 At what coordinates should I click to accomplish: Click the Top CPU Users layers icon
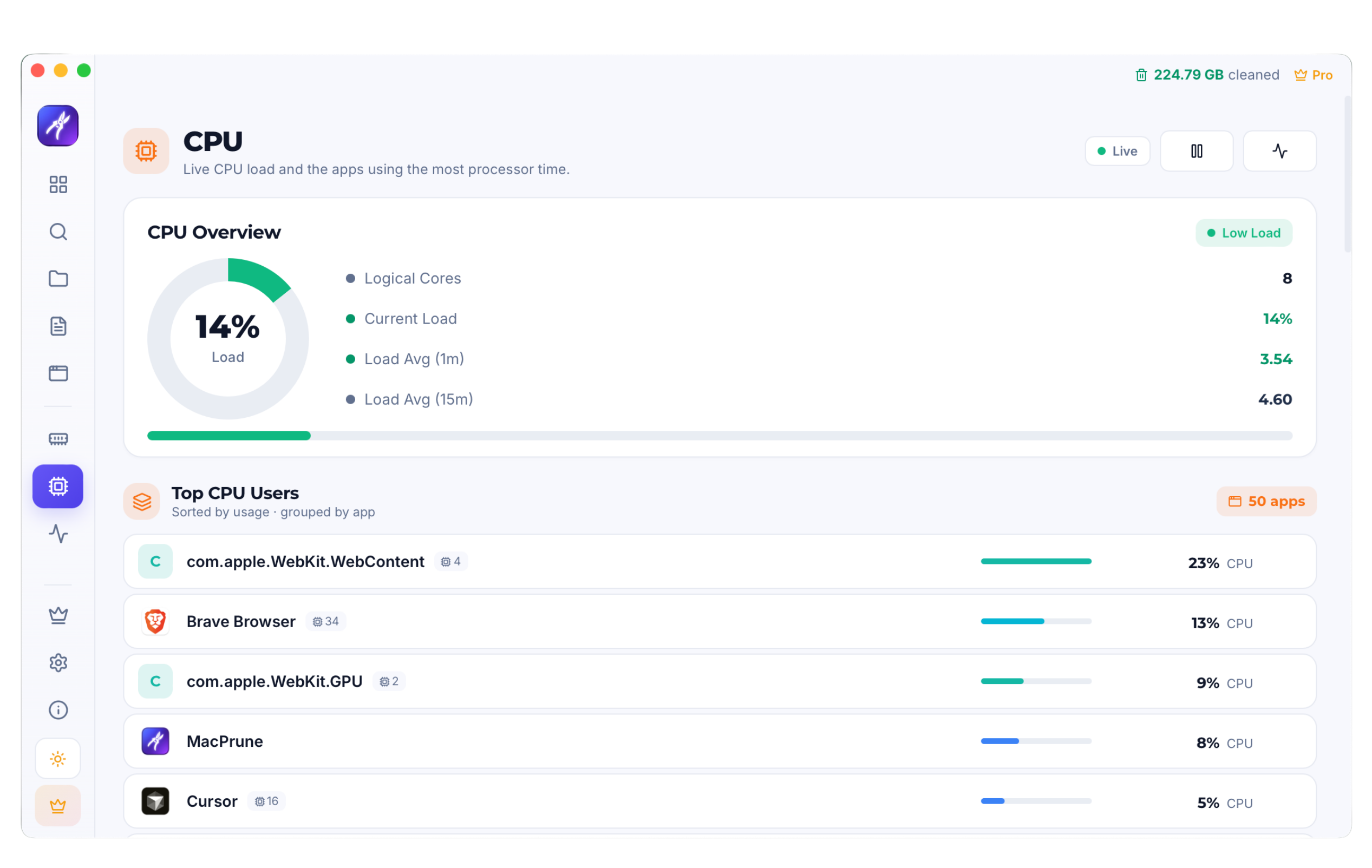(x=142, y=502)
